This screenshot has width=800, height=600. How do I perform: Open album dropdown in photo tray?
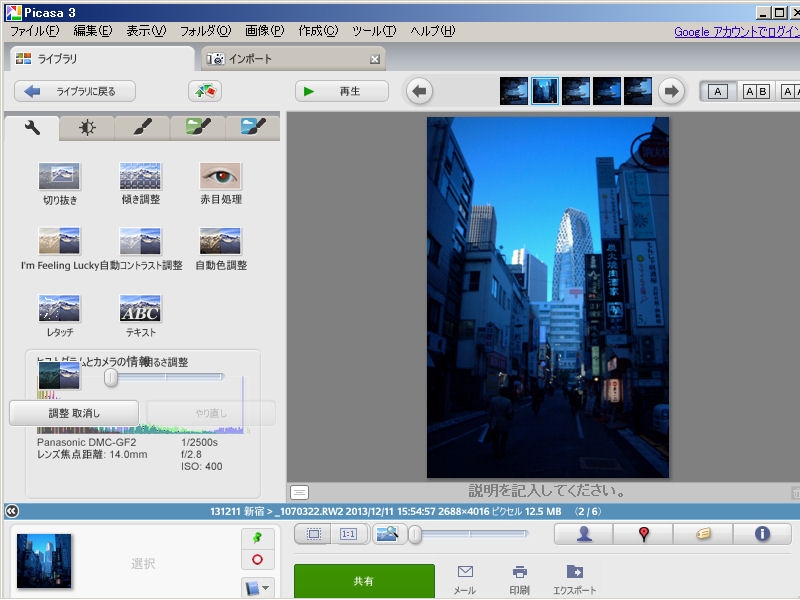click(x=257, y=587)
